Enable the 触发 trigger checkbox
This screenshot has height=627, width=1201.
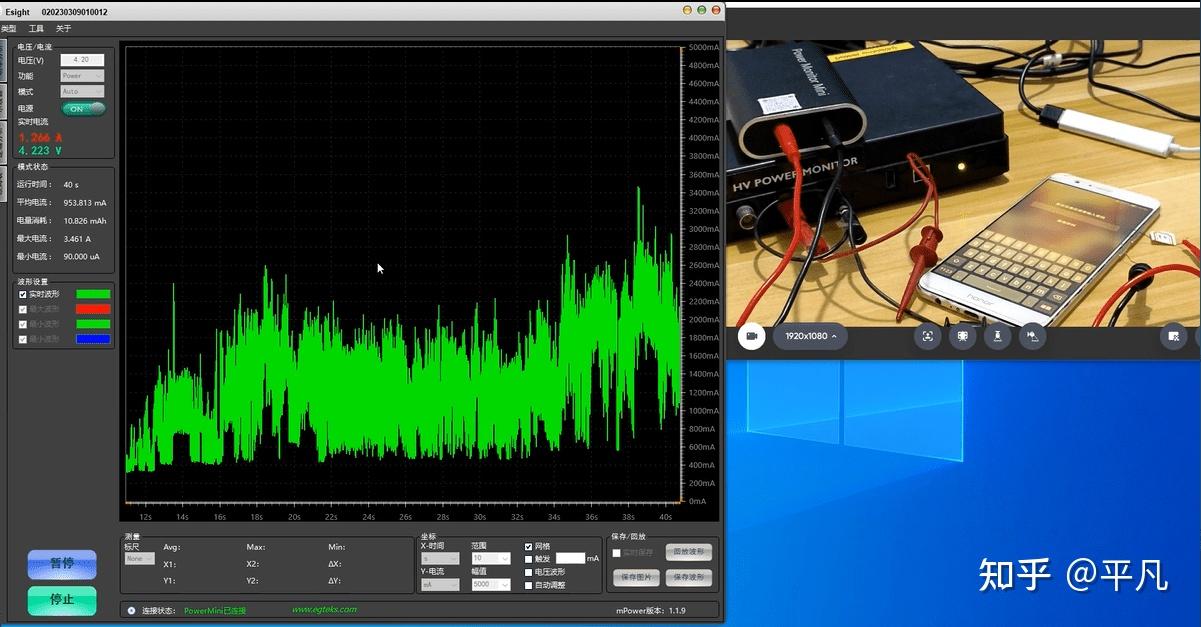coord(529,560)
